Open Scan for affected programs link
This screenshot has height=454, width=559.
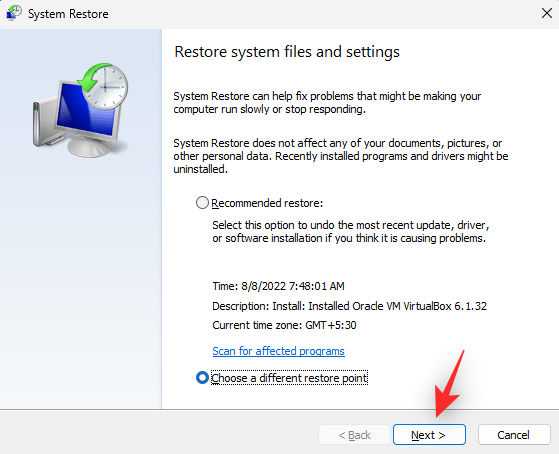[x=278, y=351]
